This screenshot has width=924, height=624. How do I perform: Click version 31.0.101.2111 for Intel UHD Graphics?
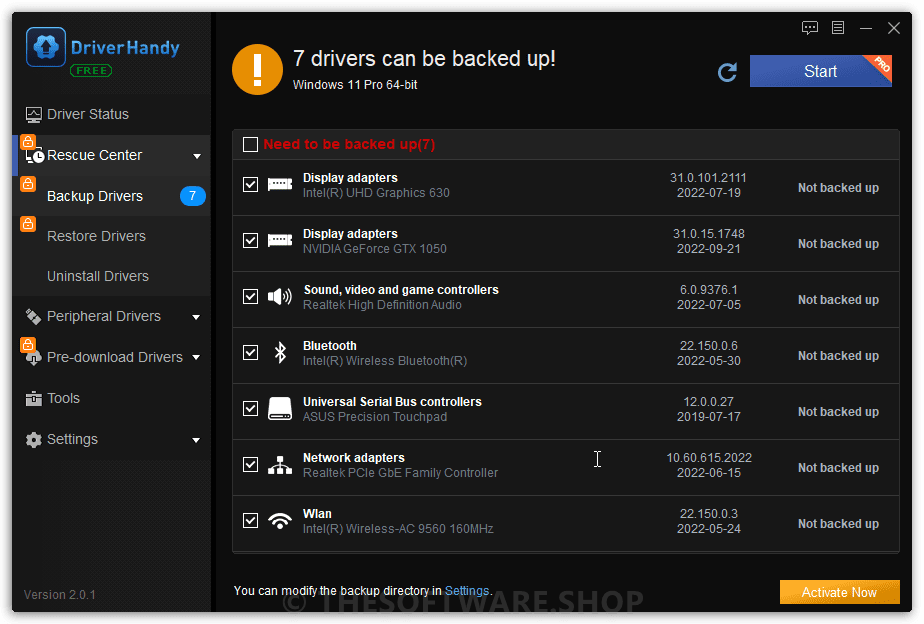tap(708, 178)
